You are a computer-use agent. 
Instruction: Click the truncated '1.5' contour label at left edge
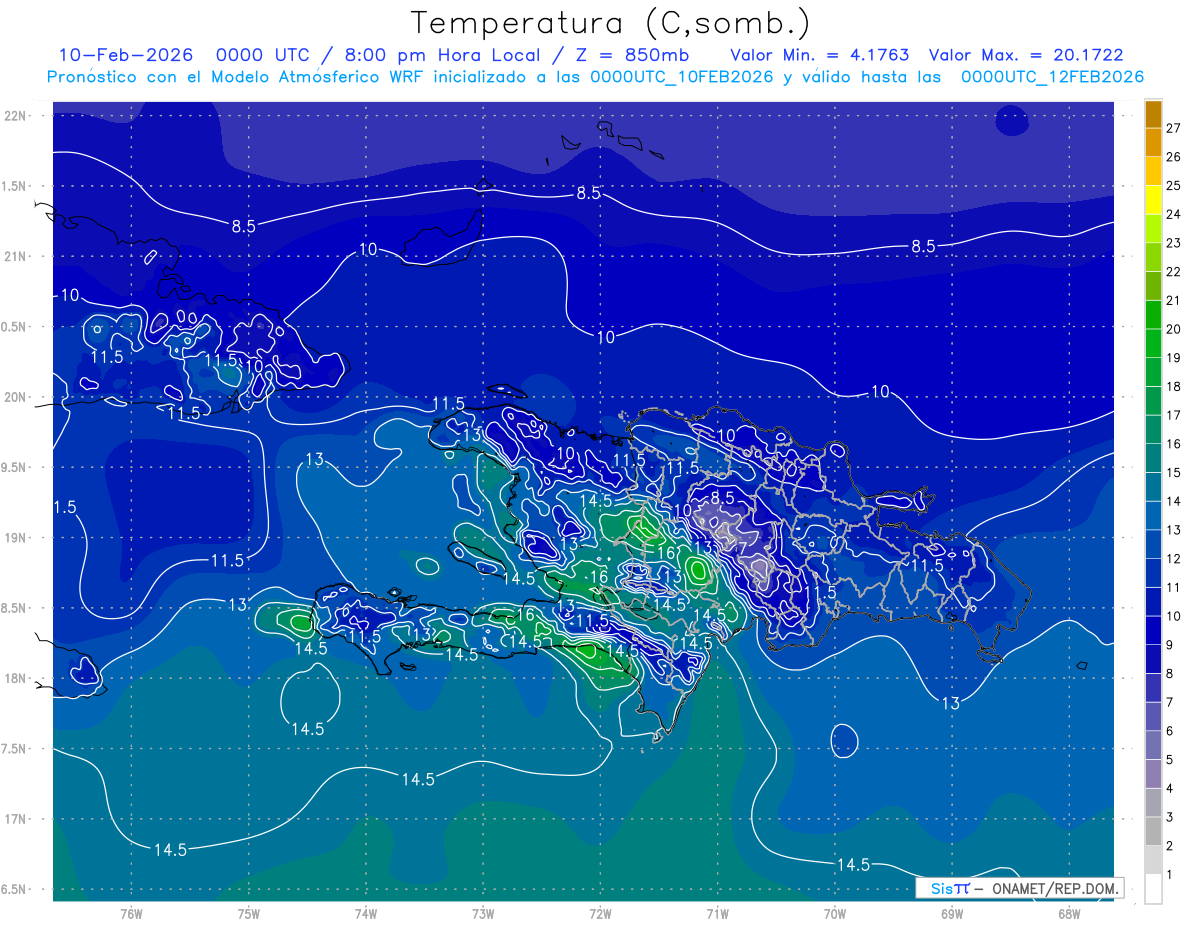[x=65, y=507]
